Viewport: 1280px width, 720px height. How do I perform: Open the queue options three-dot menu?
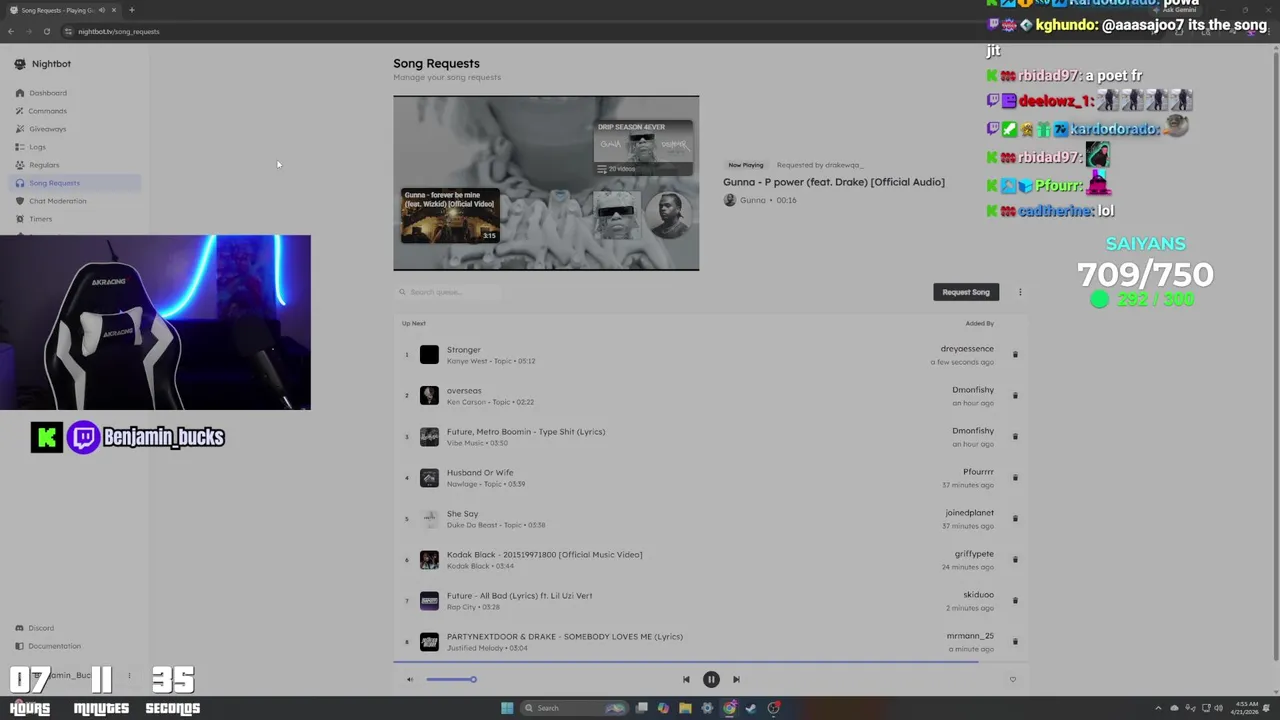[x=1020, y=292]
